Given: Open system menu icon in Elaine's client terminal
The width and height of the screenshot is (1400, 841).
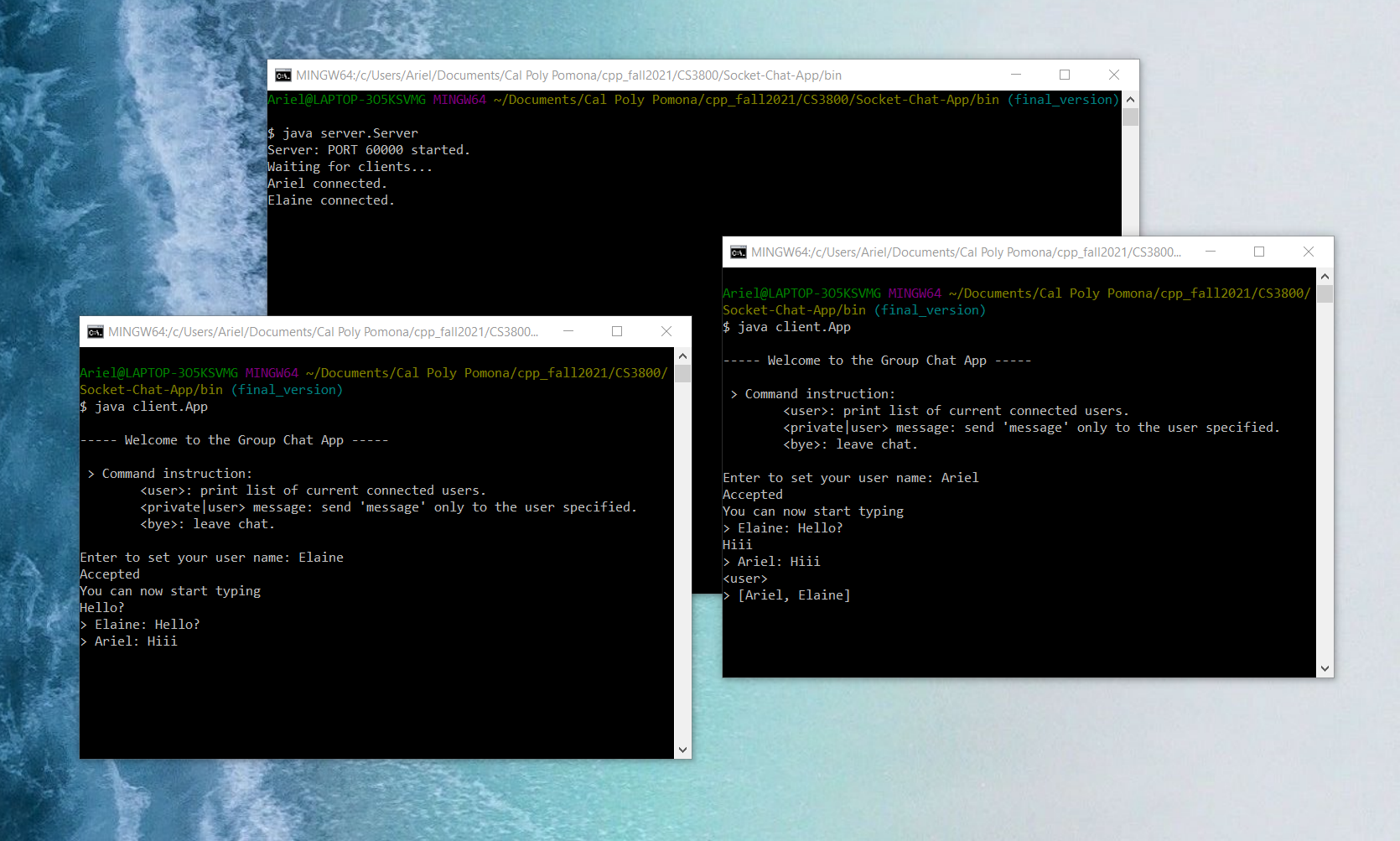Looking at the screenshot, I should point(96,332).
